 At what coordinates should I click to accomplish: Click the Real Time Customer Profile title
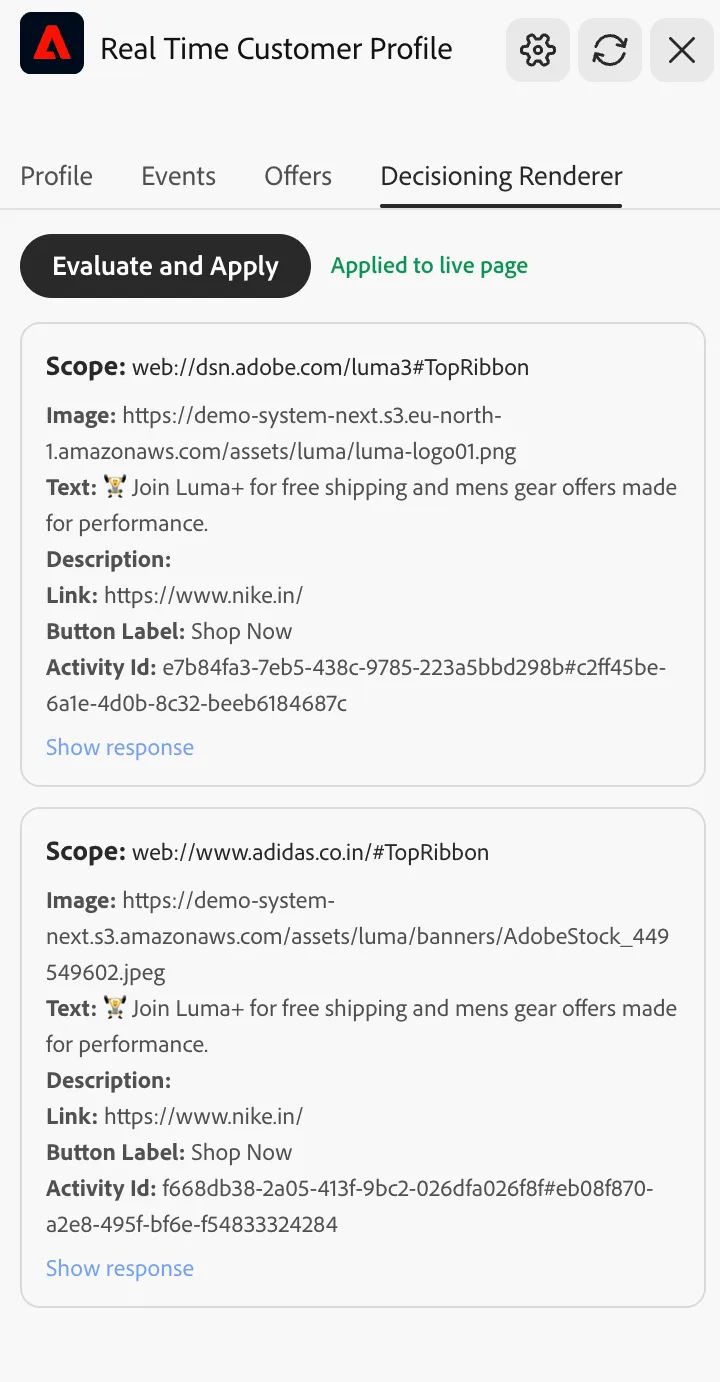pyautogui.click(x=276, y=49)
